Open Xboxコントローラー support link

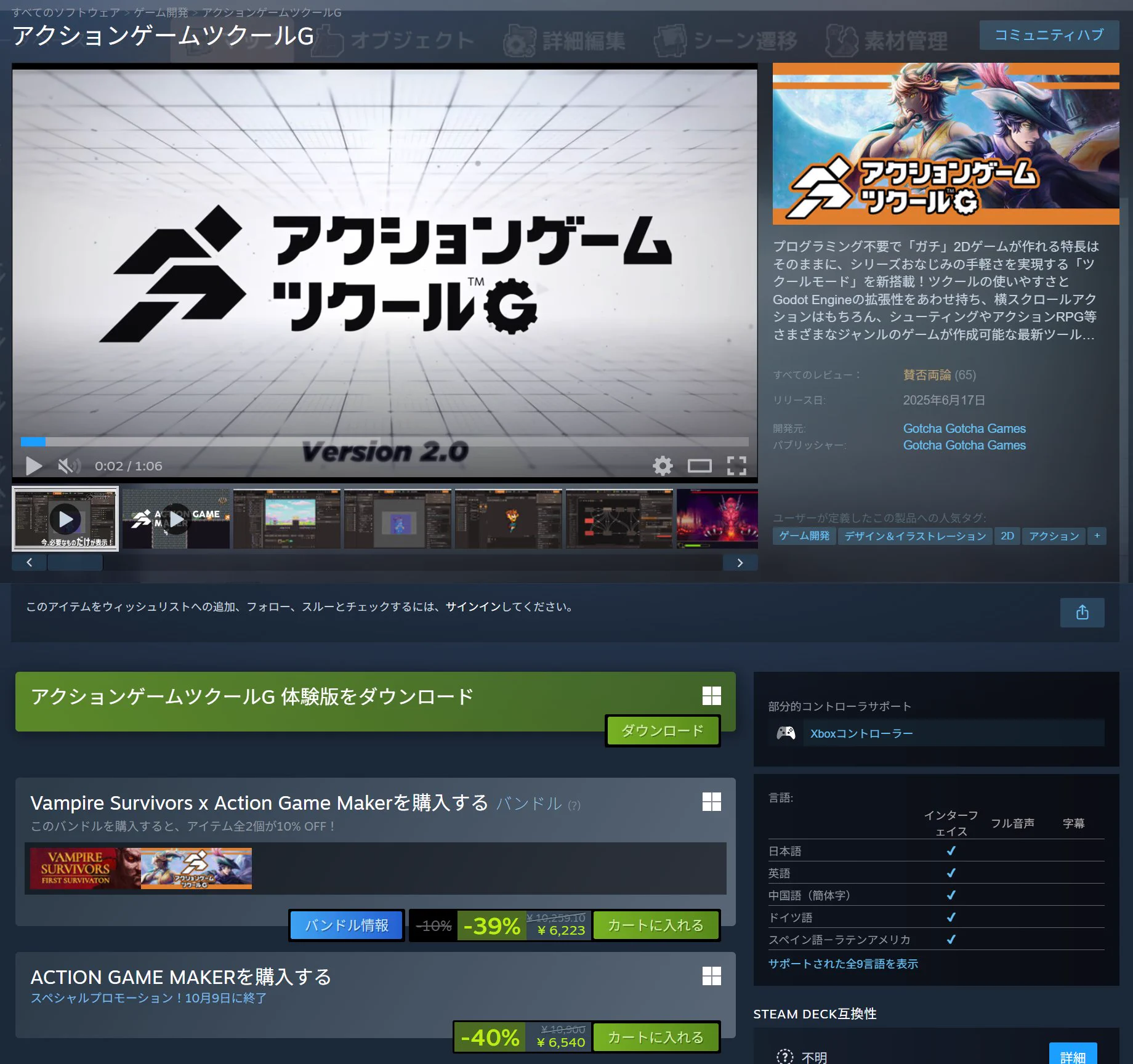coord(861,734)
